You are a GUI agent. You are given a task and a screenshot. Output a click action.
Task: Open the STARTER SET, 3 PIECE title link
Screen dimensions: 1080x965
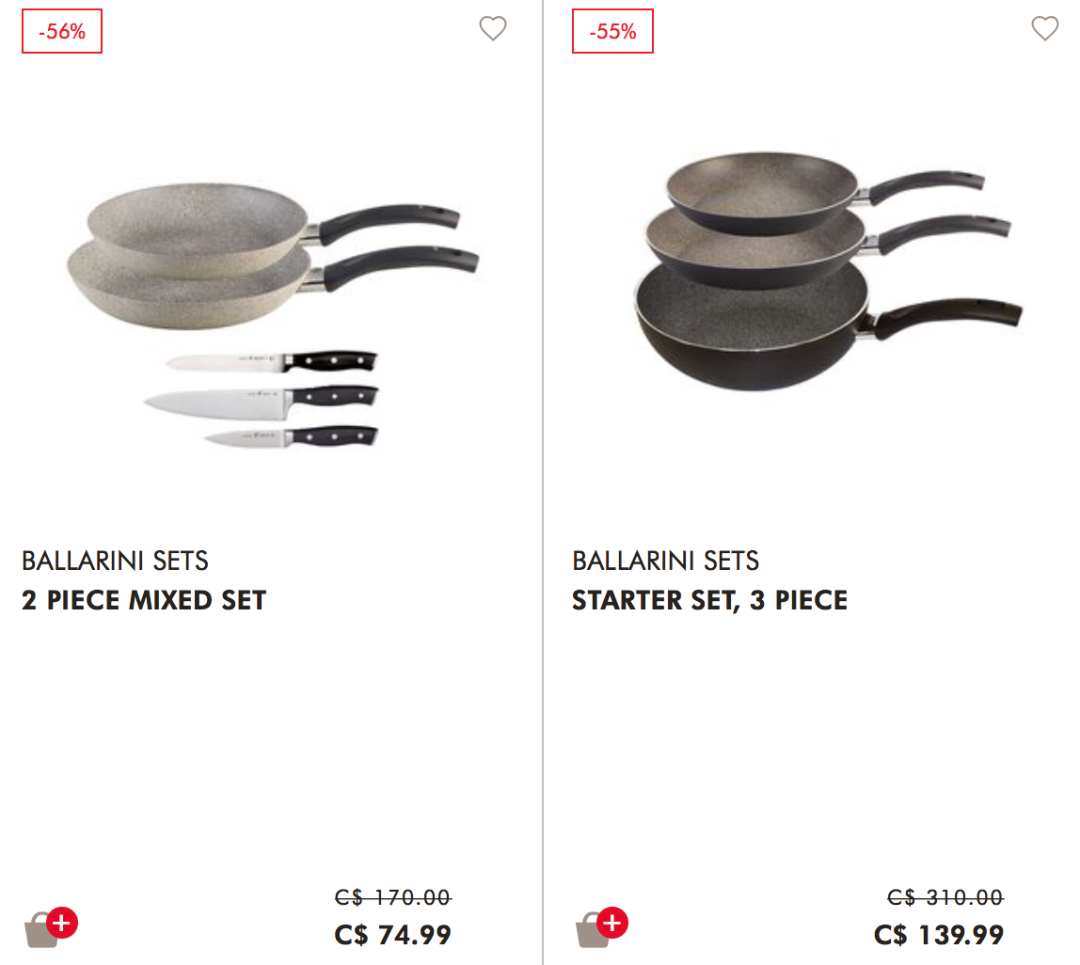coord(709,600)
